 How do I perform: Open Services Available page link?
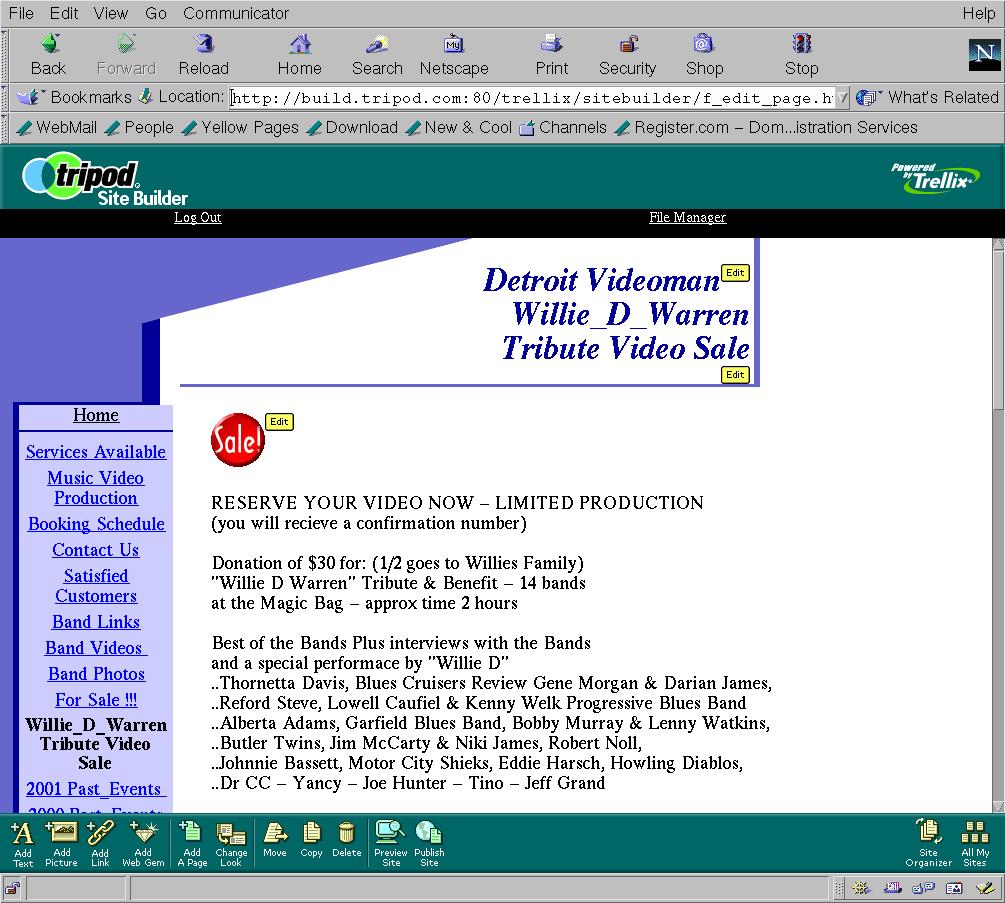point(96,452)
